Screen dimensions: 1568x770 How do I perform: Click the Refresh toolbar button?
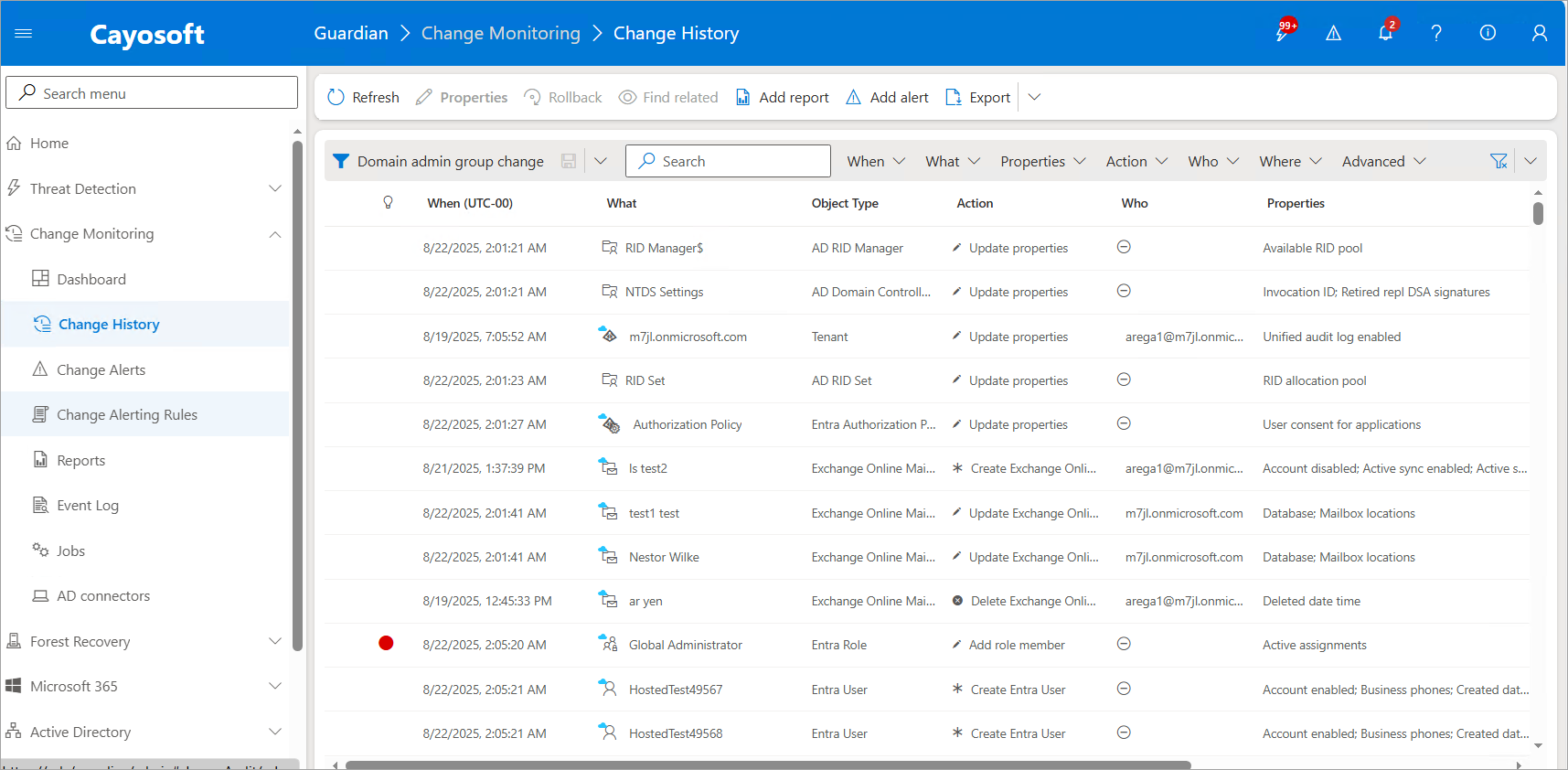[363, 97]
